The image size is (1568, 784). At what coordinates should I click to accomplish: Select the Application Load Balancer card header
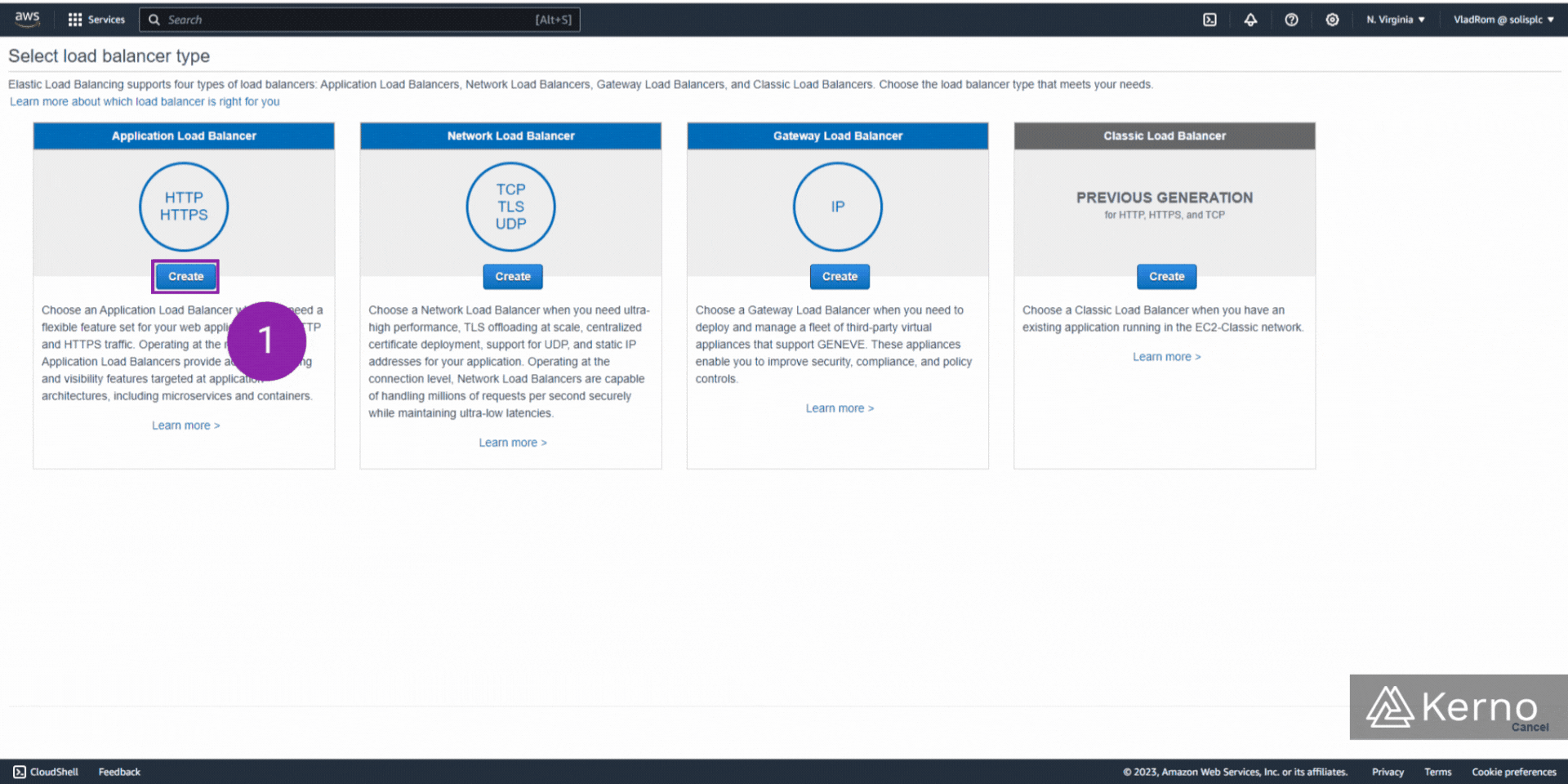click(x=184, y=136)
